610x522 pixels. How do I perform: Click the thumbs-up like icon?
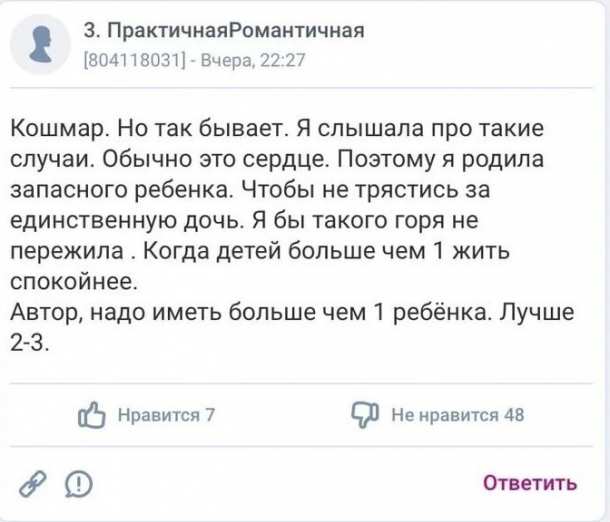(x=91, y=415)
